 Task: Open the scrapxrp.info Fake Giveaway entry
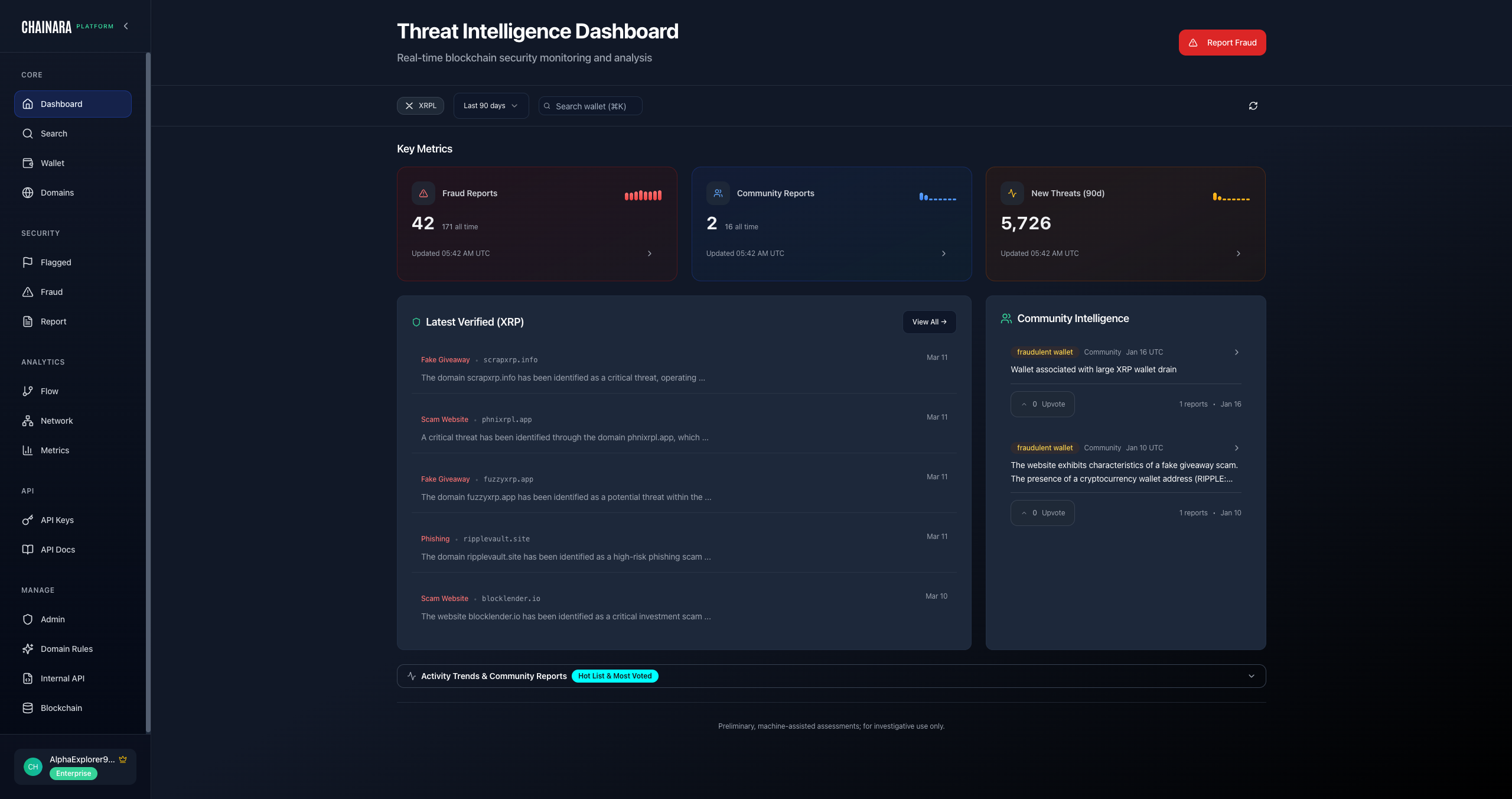pos(684,369)
